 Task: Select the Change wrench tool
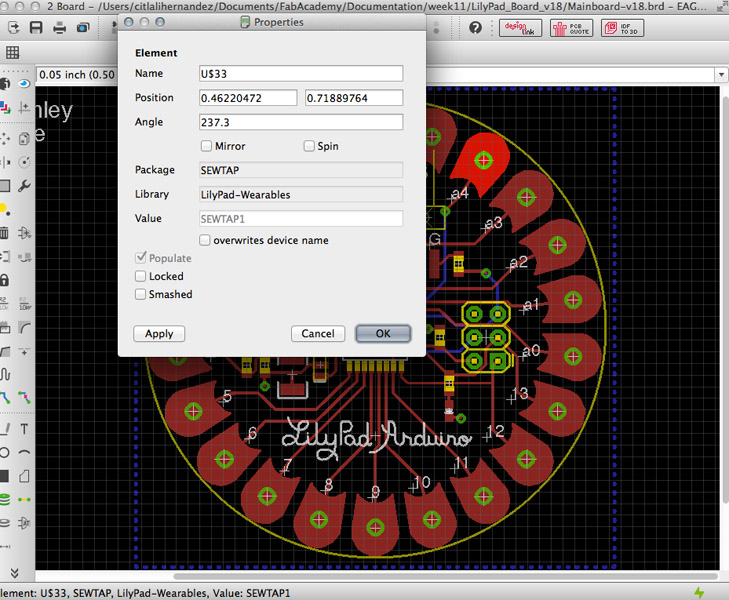point(24,186)
